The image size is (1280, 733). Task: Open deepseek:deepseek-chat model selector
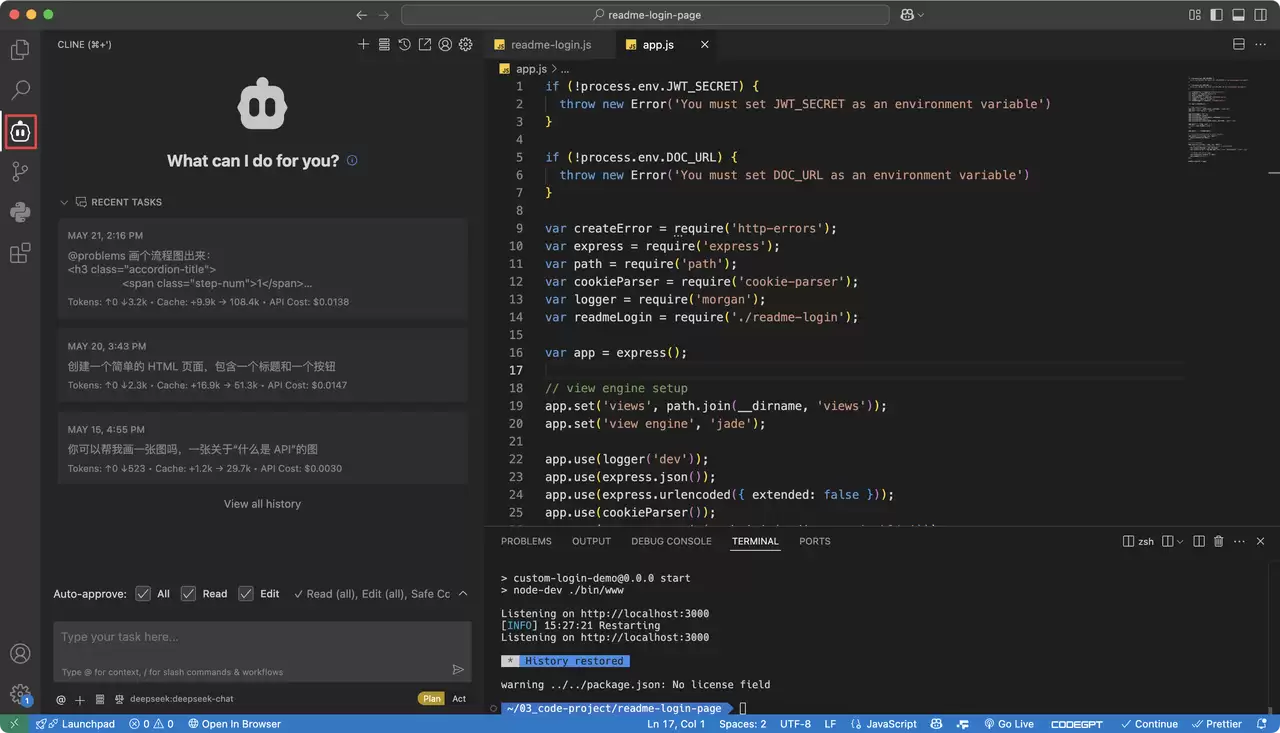coord(181,699)
